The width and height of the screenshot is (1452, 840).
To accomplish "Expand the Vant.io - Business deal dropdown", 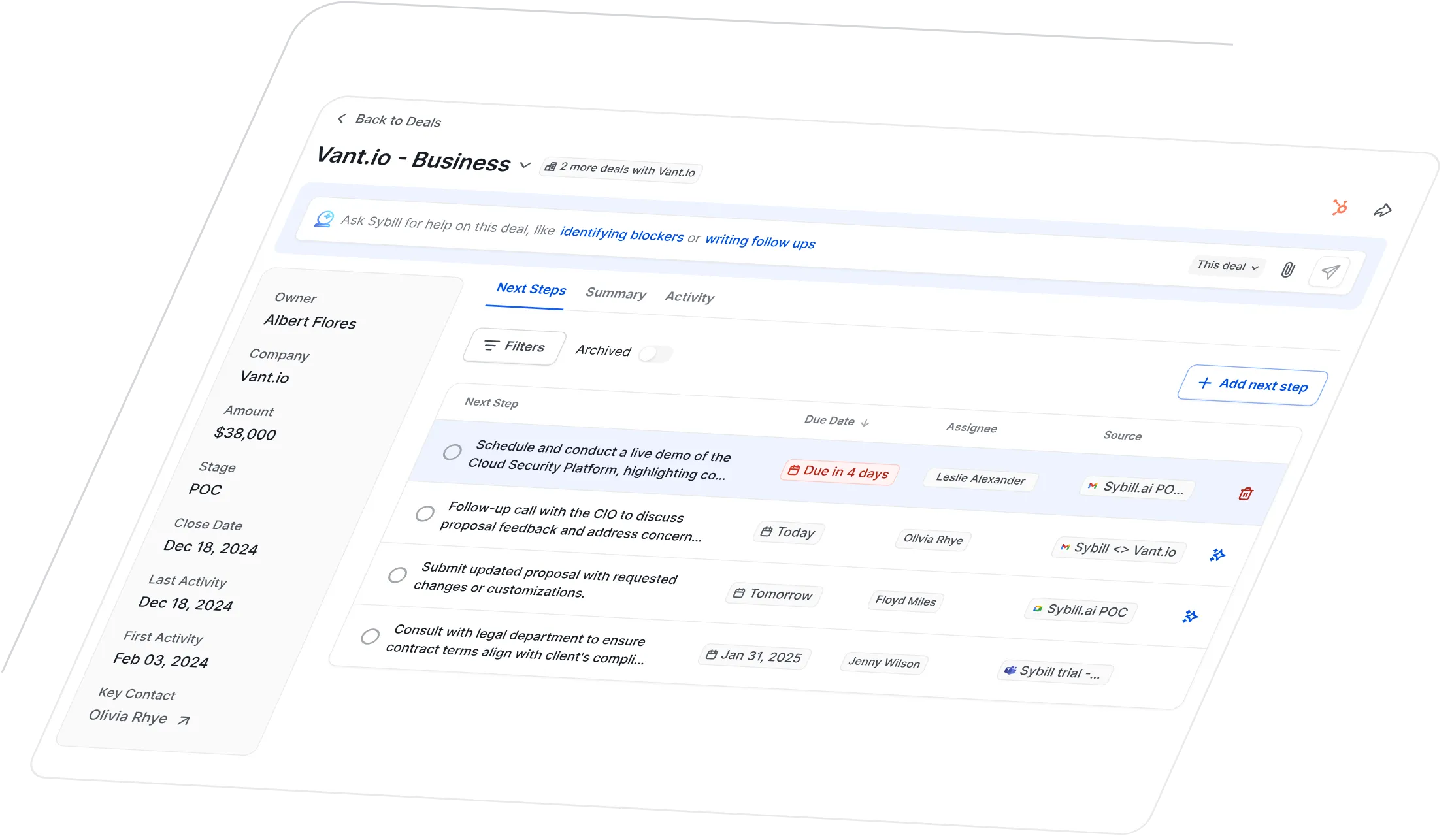I will (525, 165).
